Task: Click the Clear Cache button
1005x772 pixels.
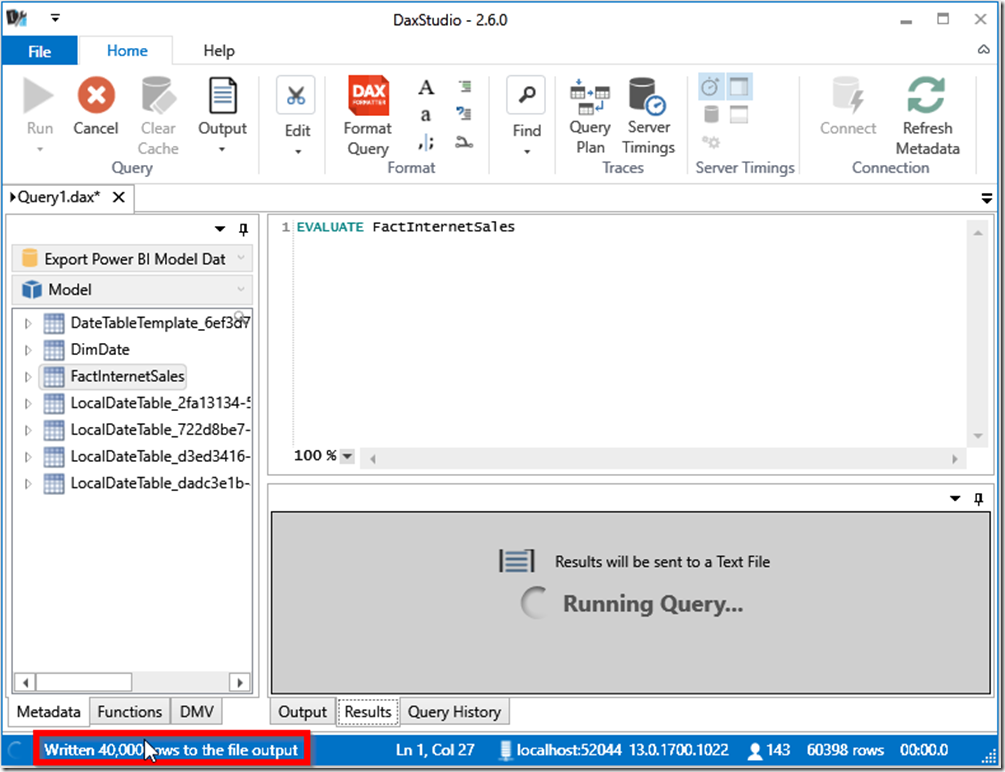Action: (x=158, y=116)
